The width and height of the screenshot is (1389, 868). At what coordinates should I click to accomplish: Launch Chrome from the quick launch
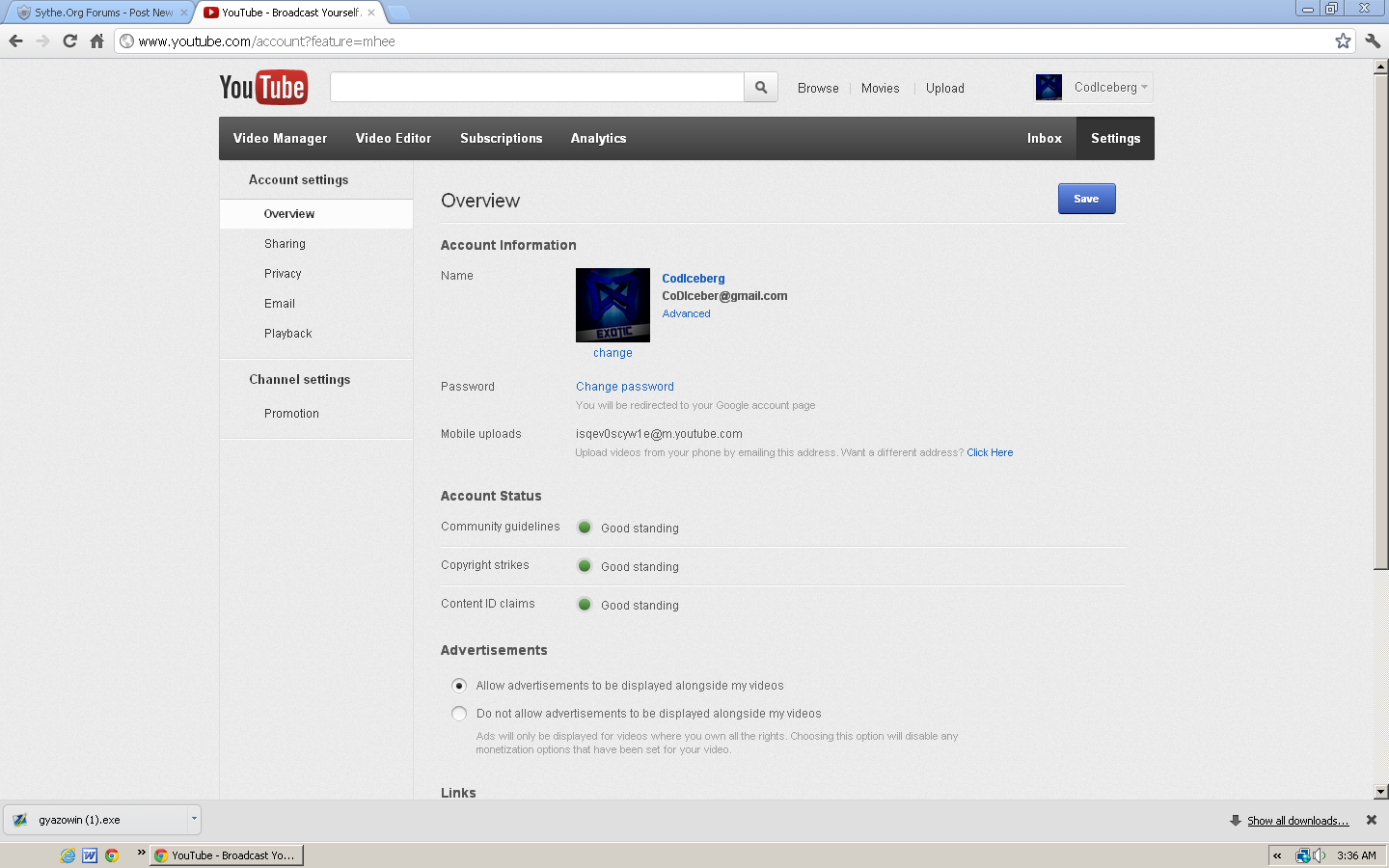point(112,855)
